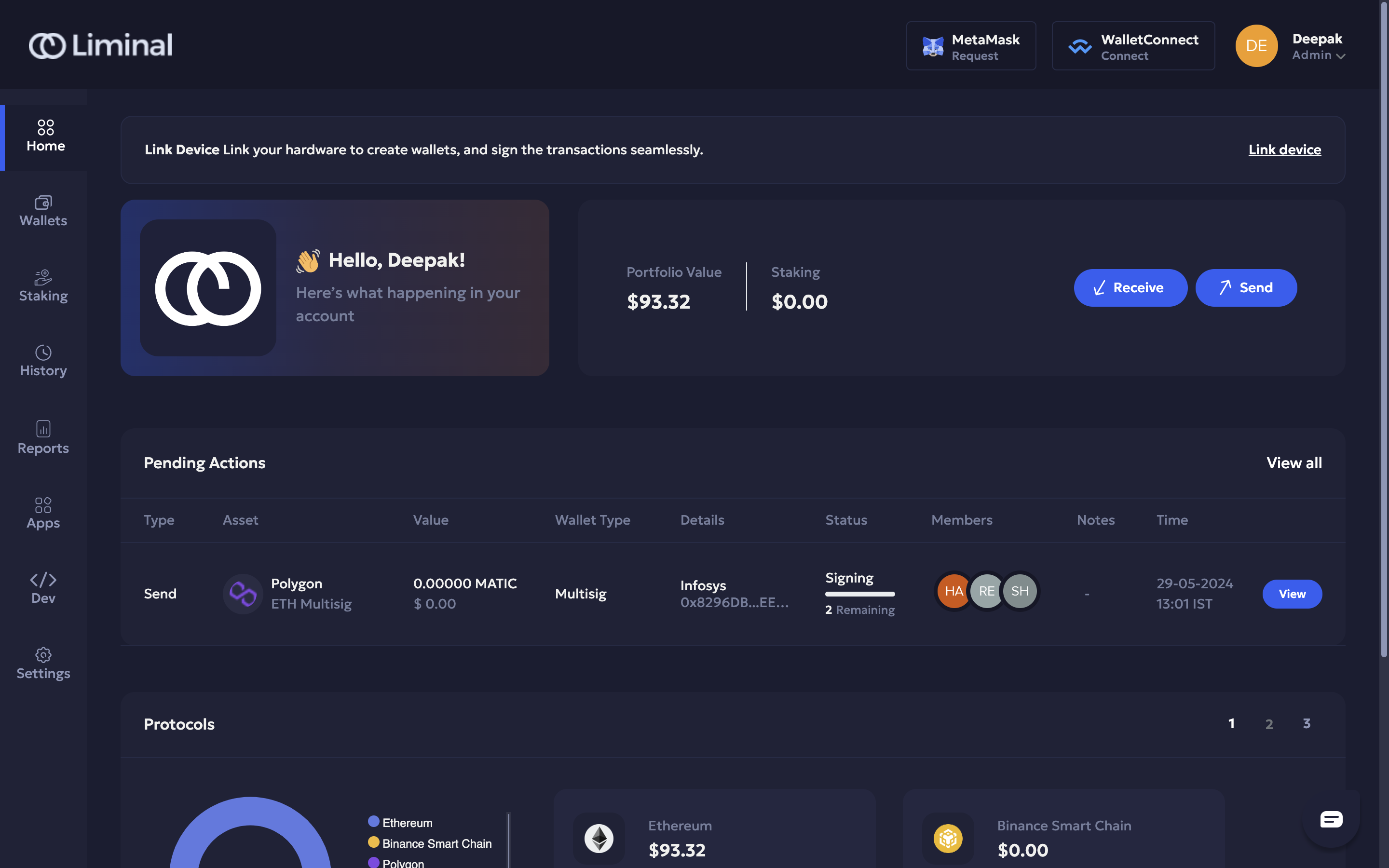1389x868 pixels.
Task: Go to Protocols page 2
Action: [x=1269, y=724]
